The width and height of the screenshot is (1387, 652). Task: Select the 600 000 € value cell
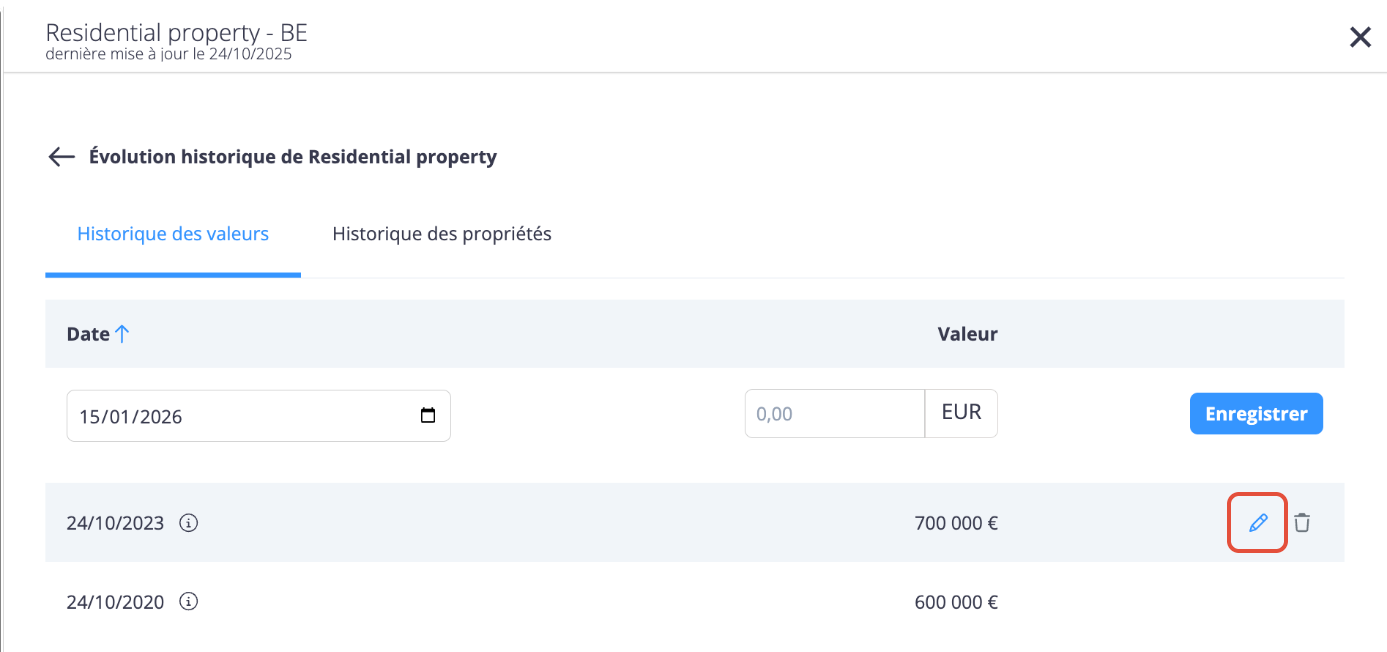(x=955, y=602)
